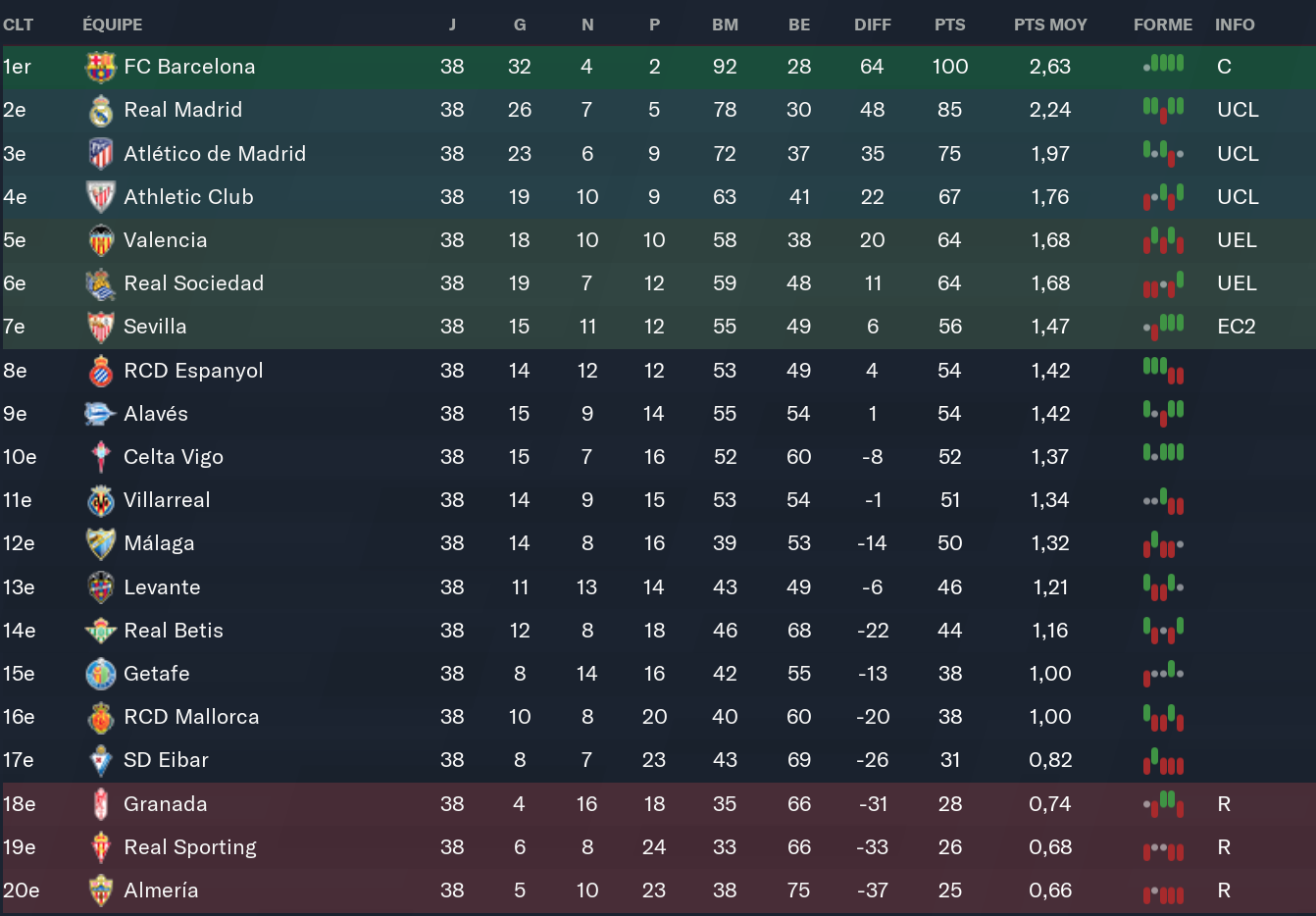Click the ÉQUIPE column header
Image resolution: width=1316 pixels, height=916 pixels.
click(112, 25)
